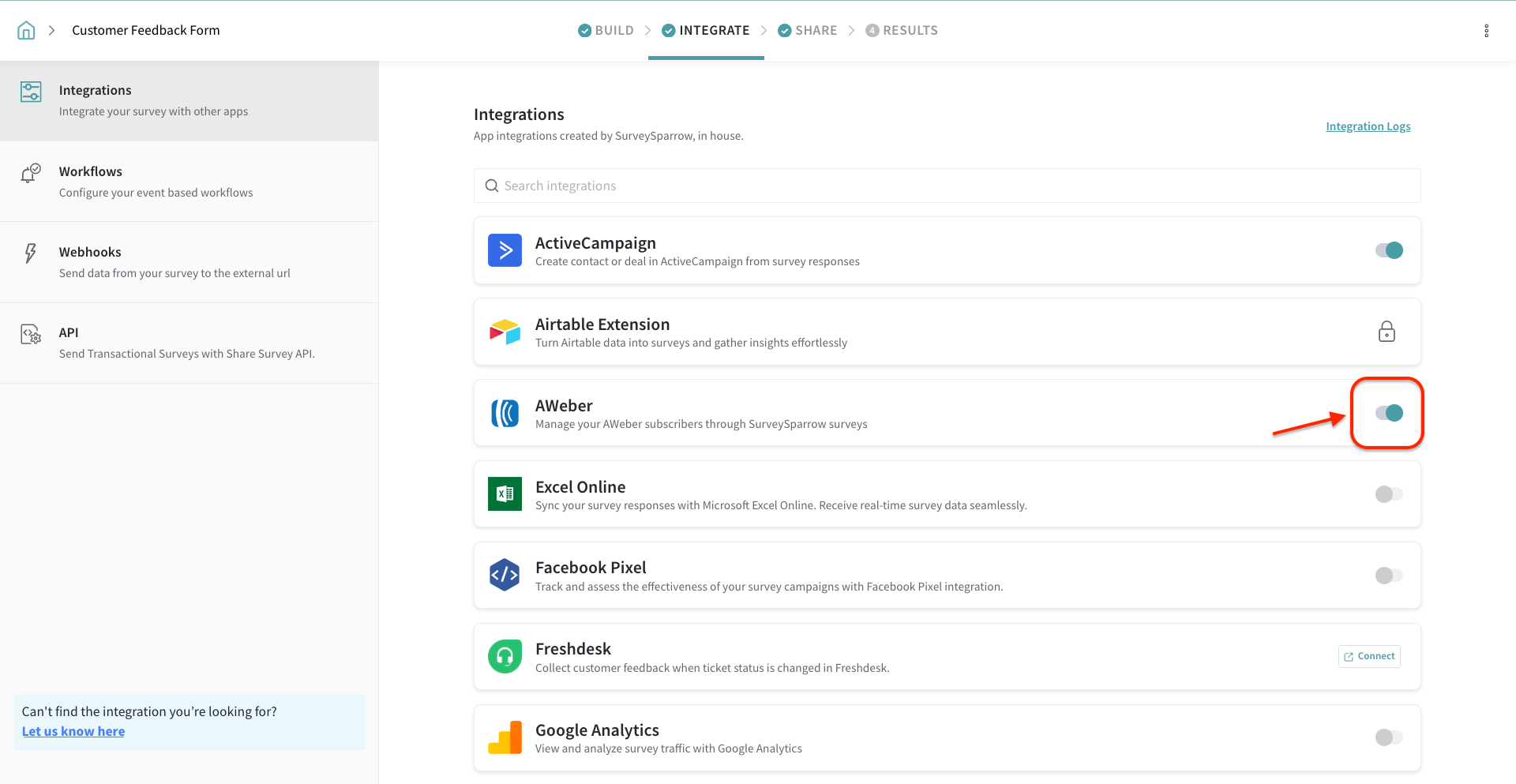Click the Excel Online logo icon
This screenshot has height=784, width=1516.
(x=505, y=494)
